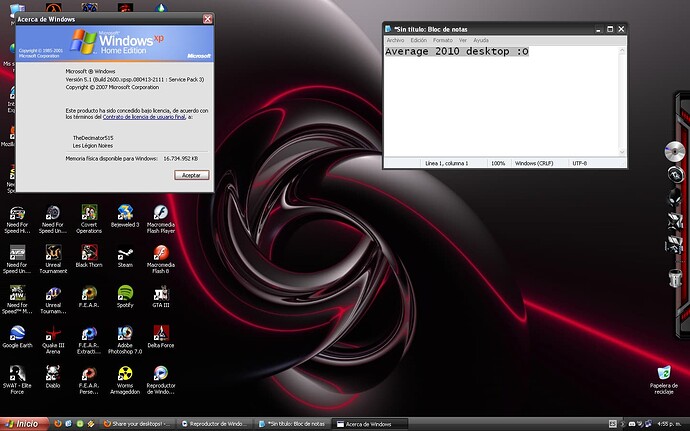690x431 pixels.
Task: Open the Papelera de reciclaje icon
Action: coord(663,374)
